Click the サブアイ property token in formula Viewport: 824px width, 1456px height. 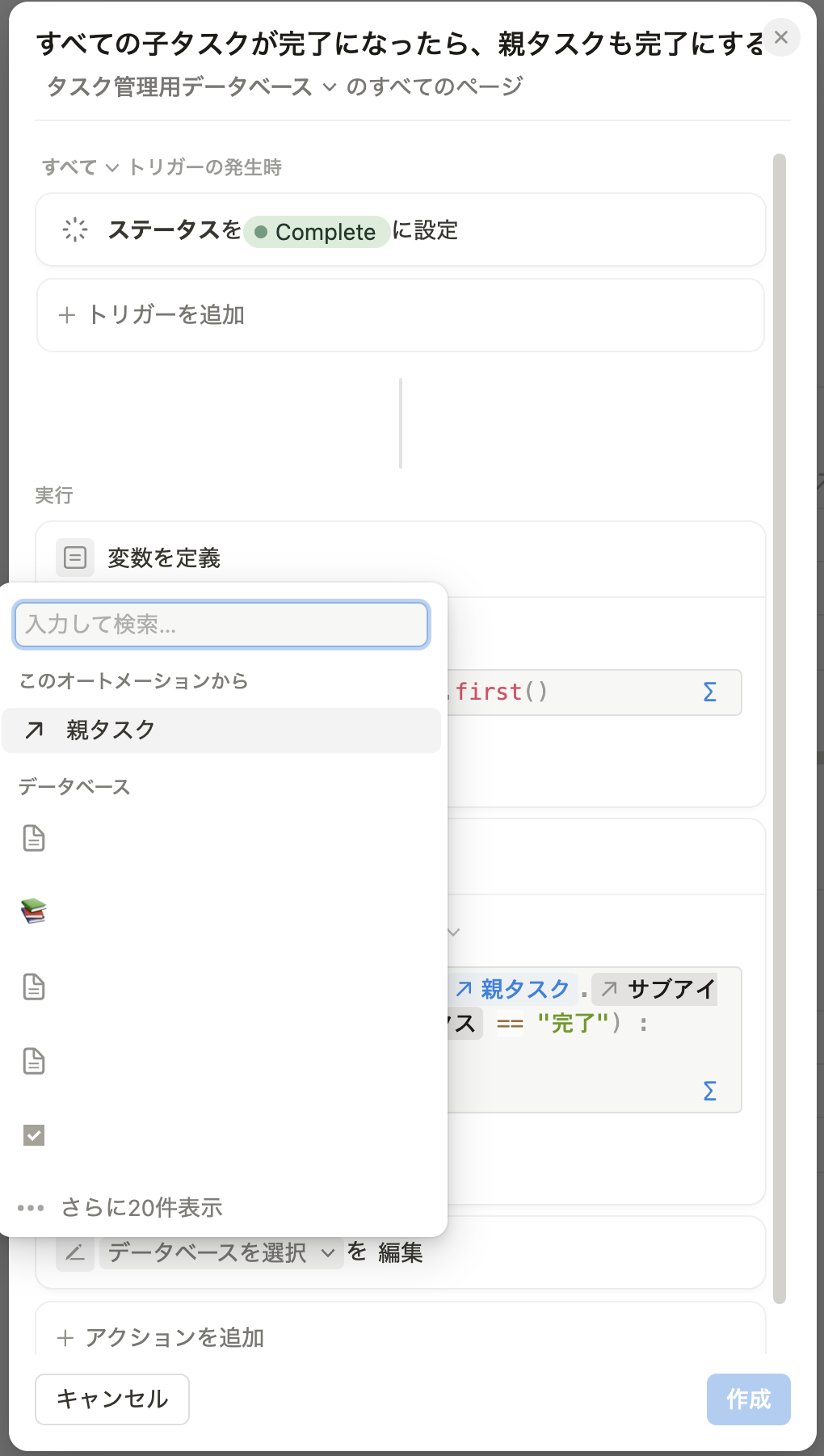pos(654,989)
